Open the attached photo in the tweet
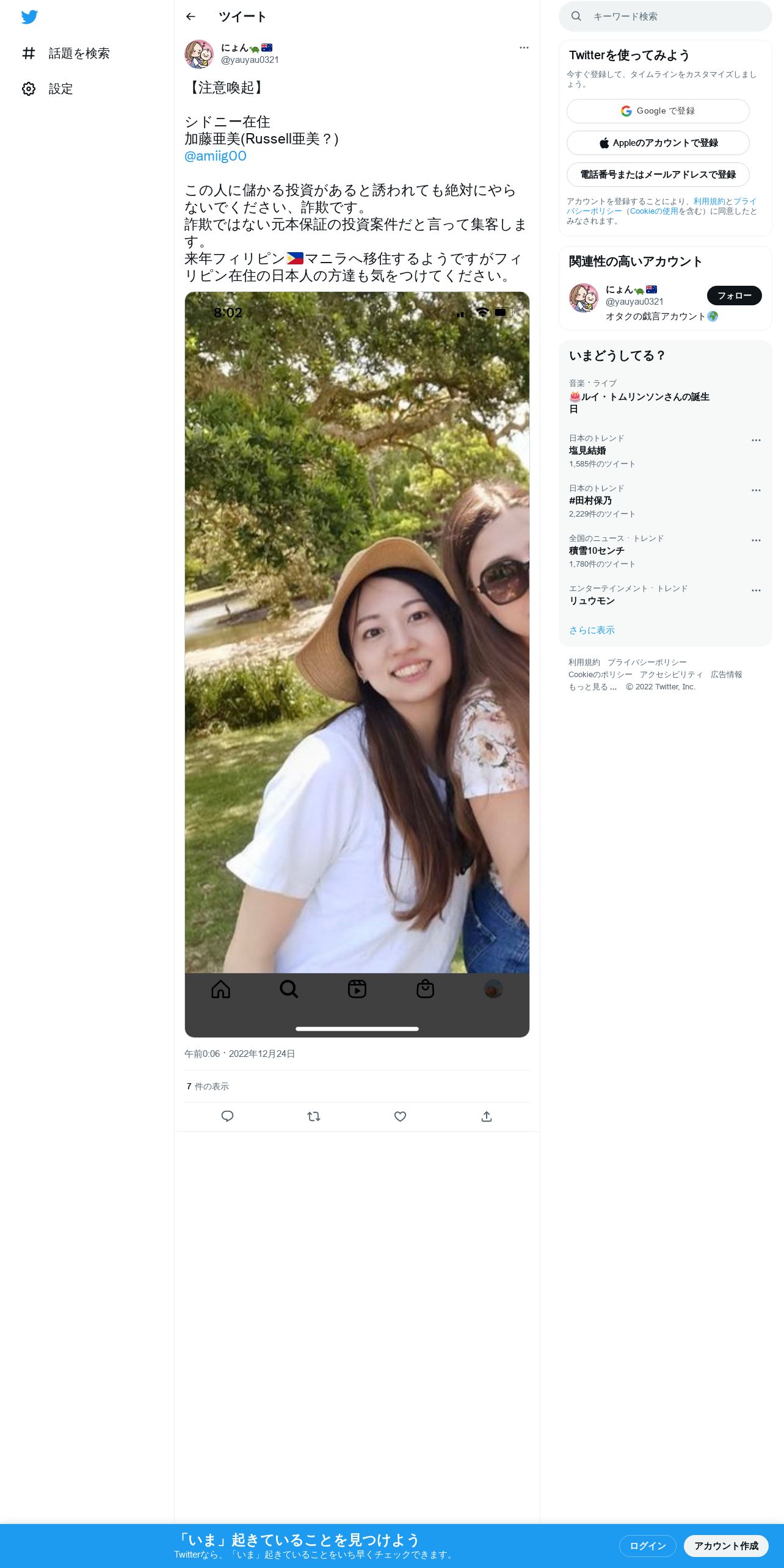 click(x=357, y=664)
